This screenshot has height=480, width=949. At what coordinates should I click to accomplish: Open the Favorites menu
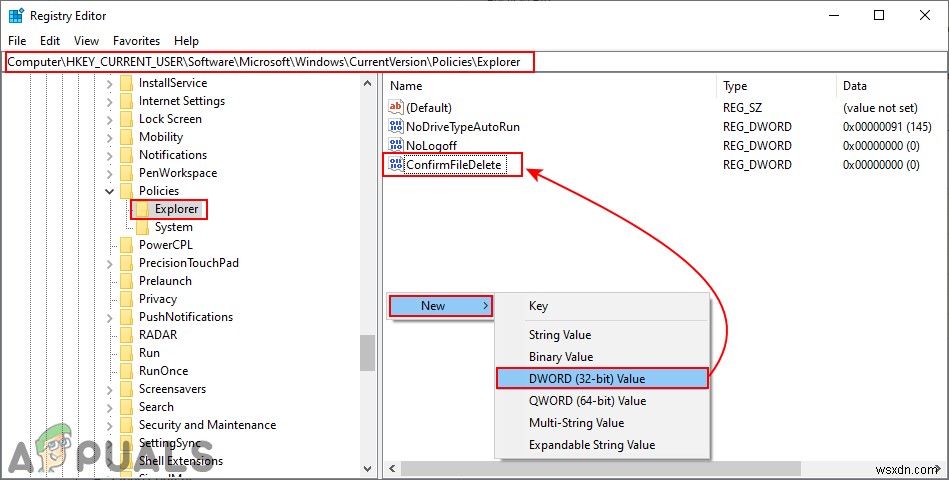coord(136,41)
